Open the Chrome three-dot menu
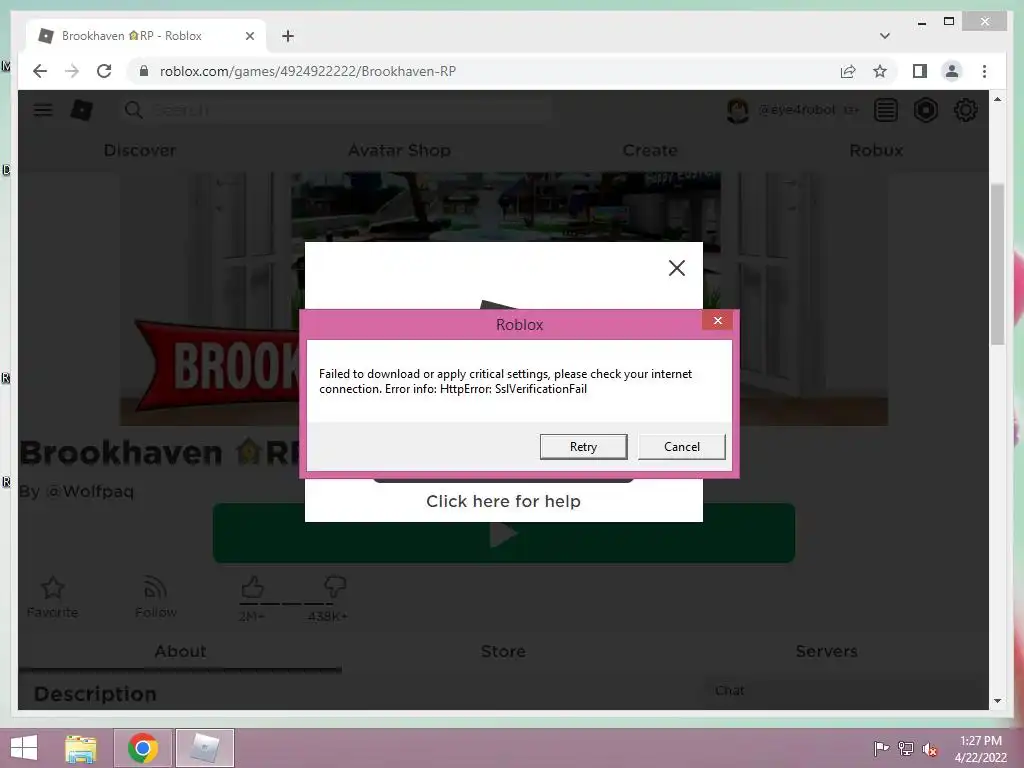This screenshot has width=1024, height=768. 984,71
